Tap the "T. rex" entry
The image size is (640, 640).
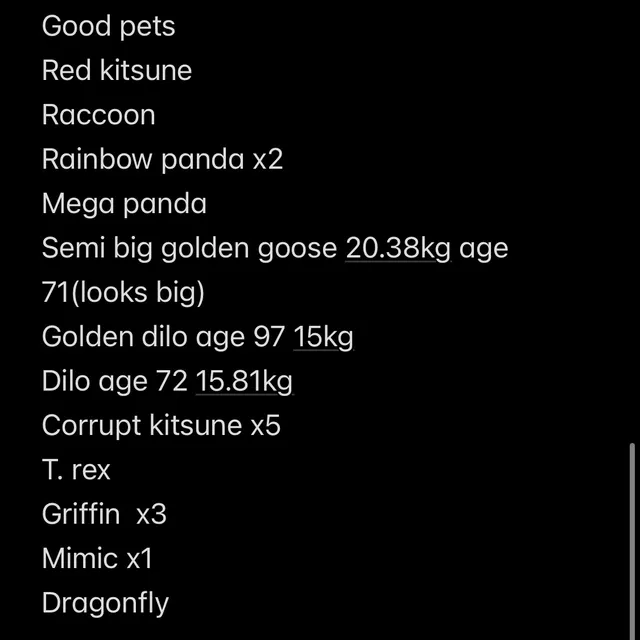coord(76,470)
